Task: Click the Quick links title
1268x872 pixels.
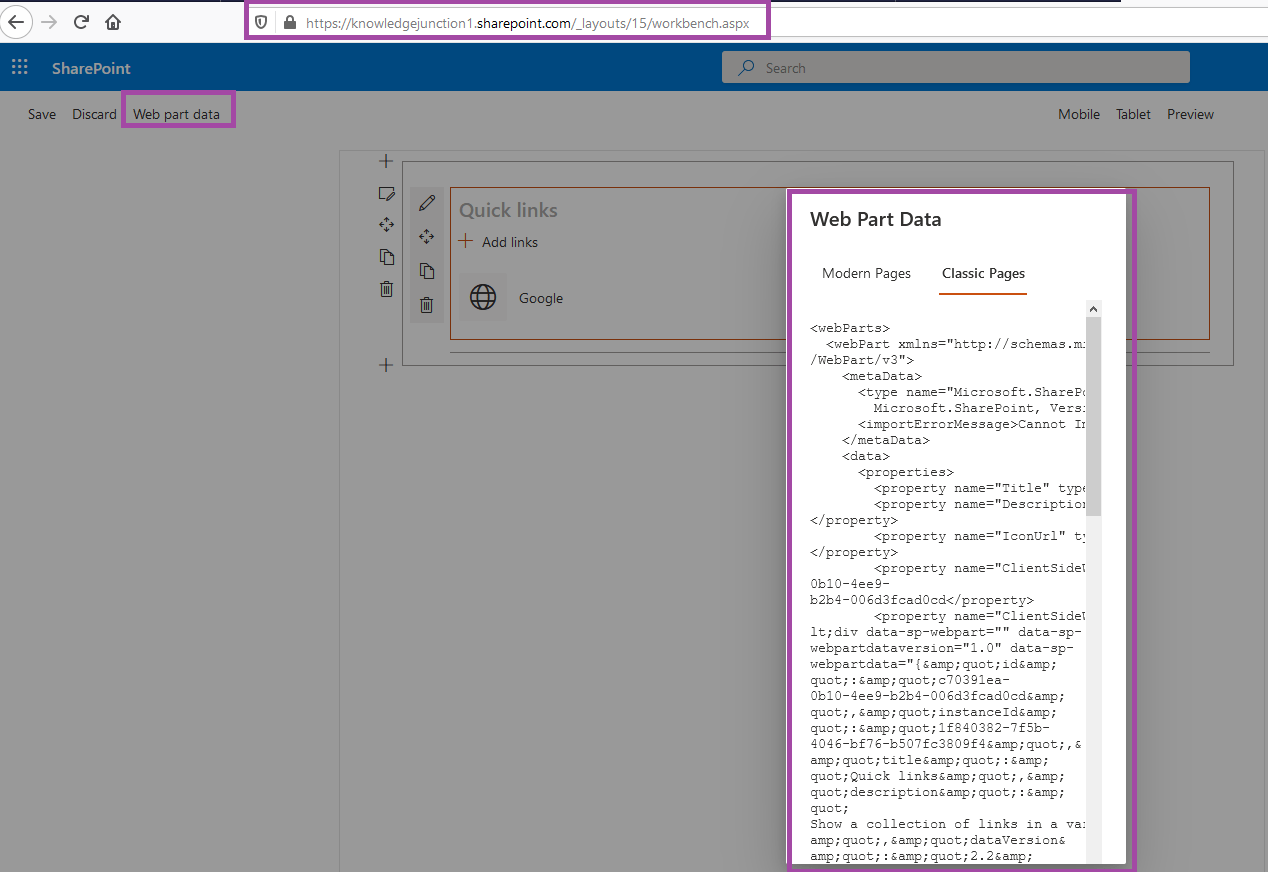Action: pyautogui.click(x=508, y=210)
